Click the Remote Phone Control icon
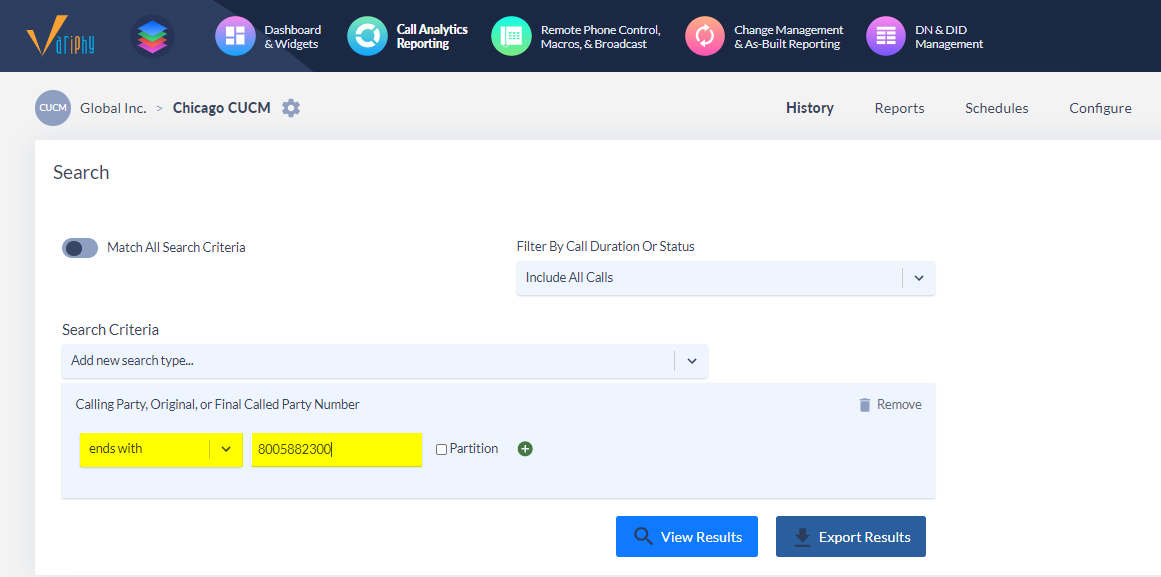The height and width of the screenshot is (577, 1161). [x=511, y=36]
